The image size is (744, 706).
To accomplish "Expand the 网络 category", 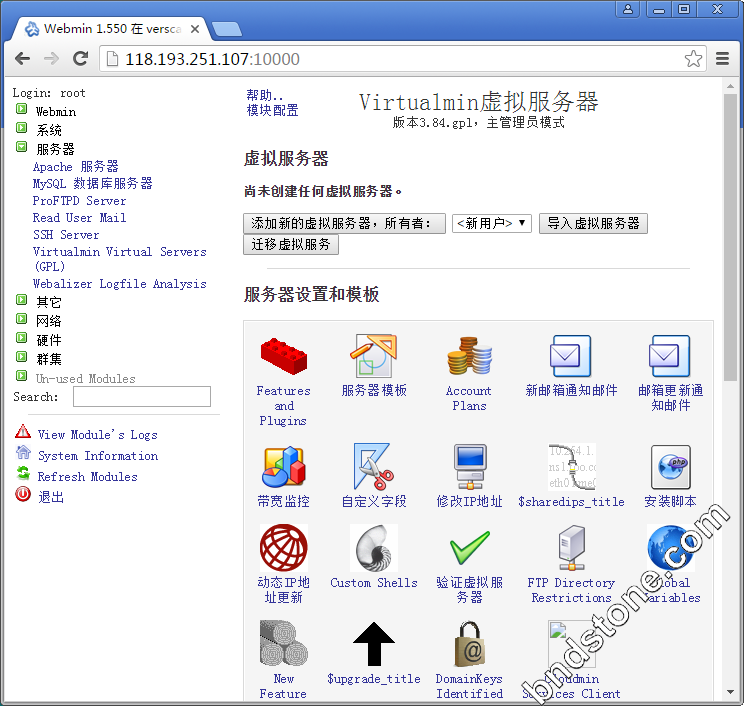I will 22,319.
